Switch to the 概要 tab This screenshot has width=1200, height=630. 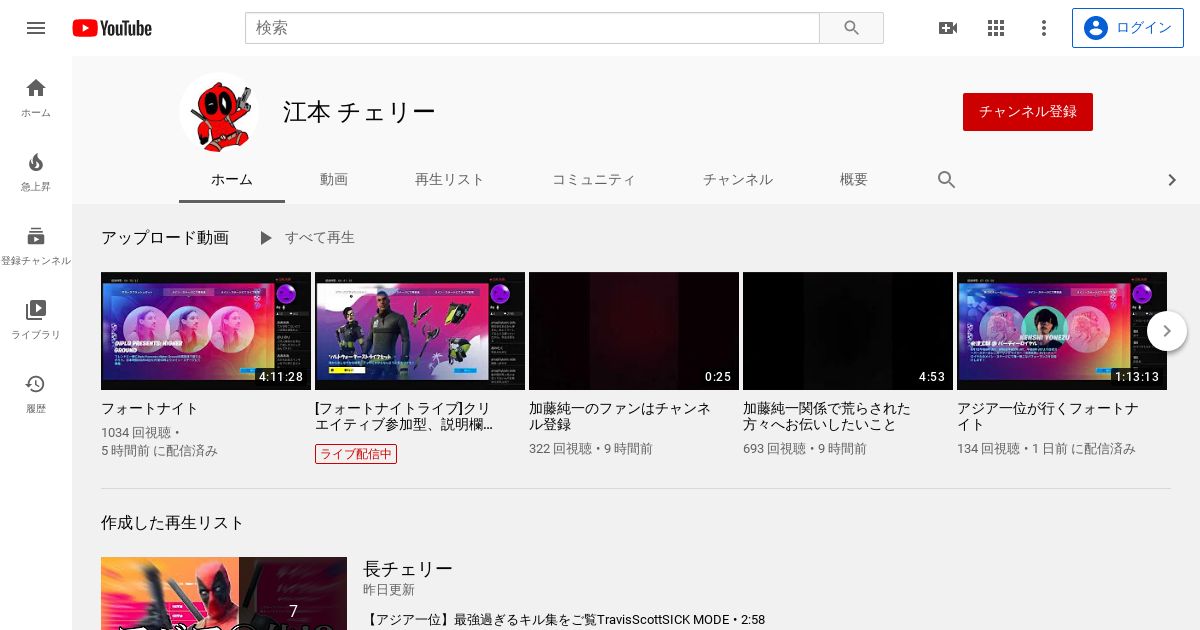coord(854,180)
